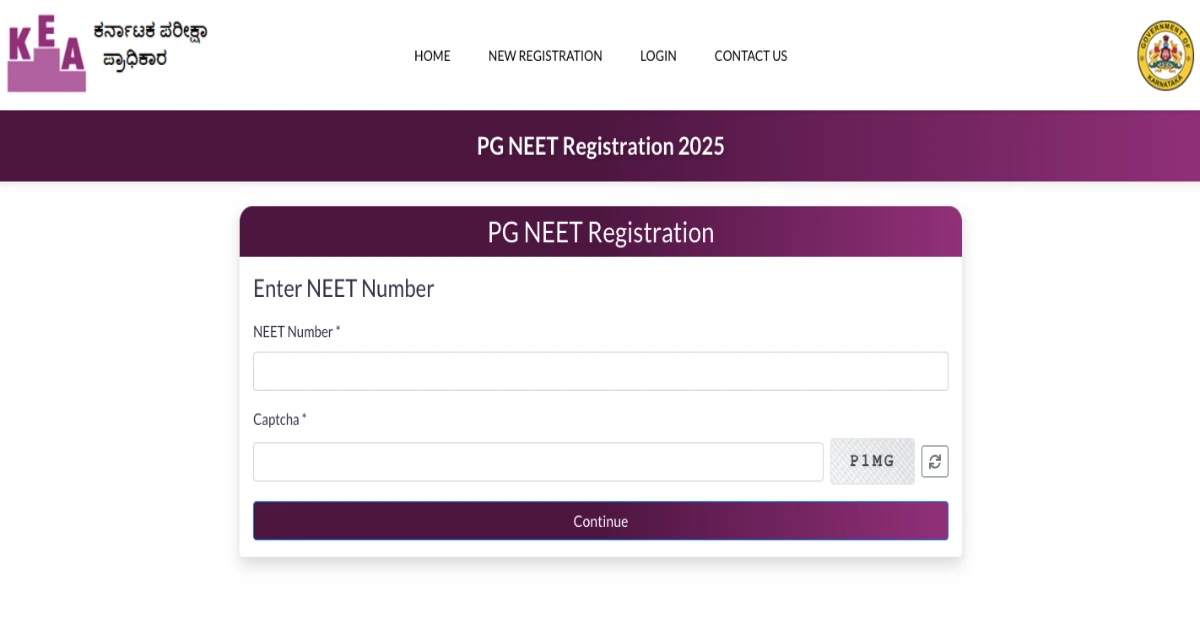Click the "PG NEET Registration 2025" banner heading

pyautogui.click(x=600, y=146)
